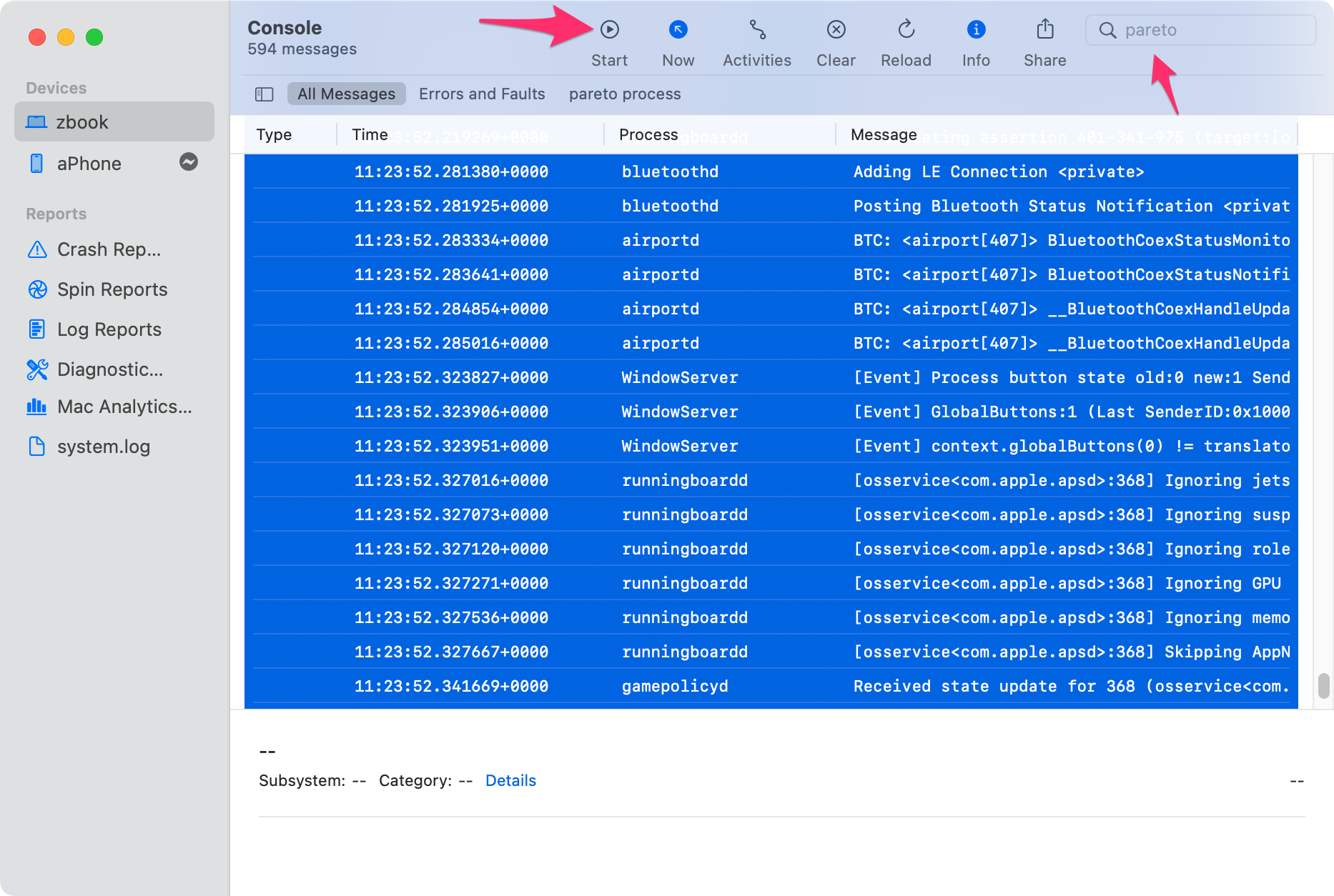1334x896 pixels.
Task: Select the Ignoring memo message row
Action: click(771, 617)
